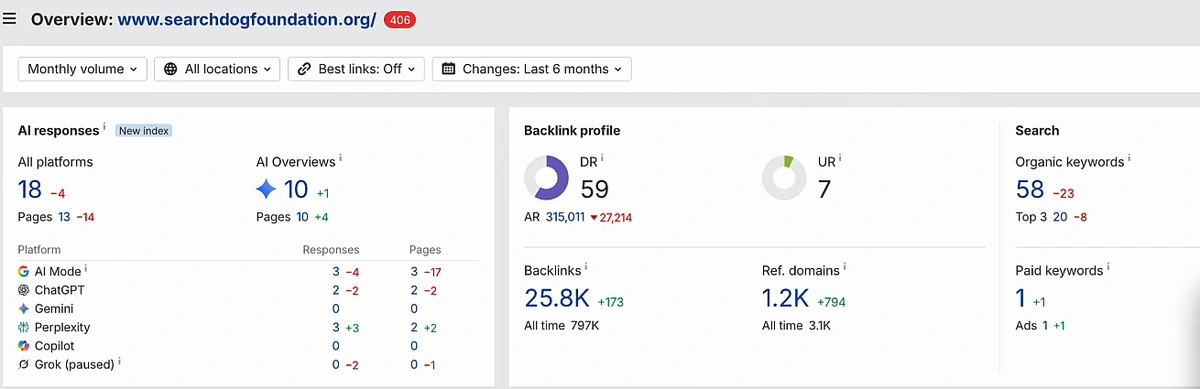The width and height of the screenshot is (1200, 389).
Task: Click the Gemini star icon
Action: tap(24, 308)
